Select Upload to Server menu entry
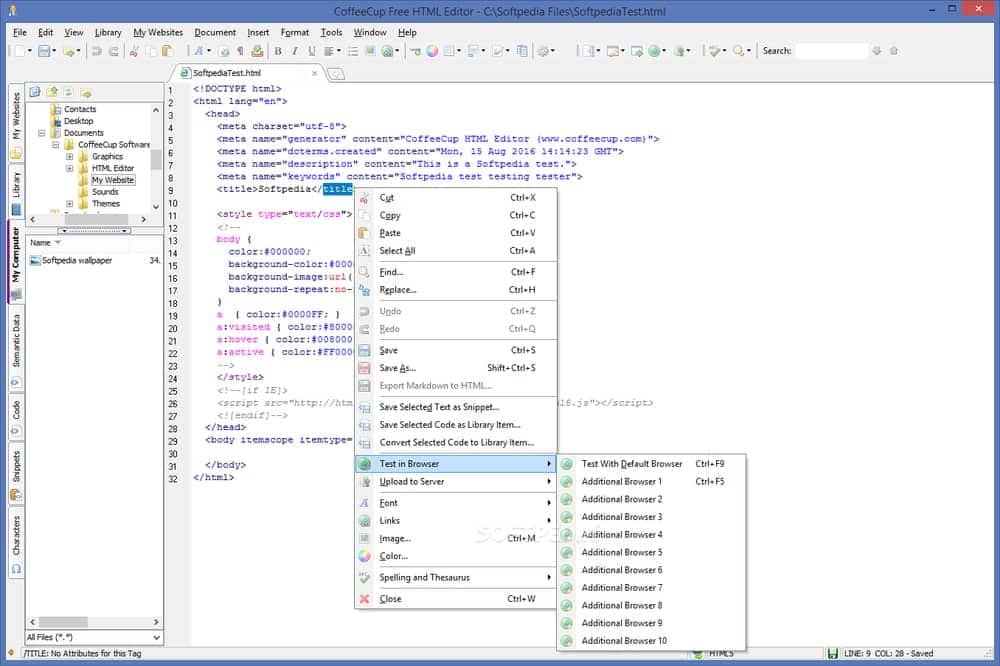Viewport: 1000px width, 666px height. point(412,482)
